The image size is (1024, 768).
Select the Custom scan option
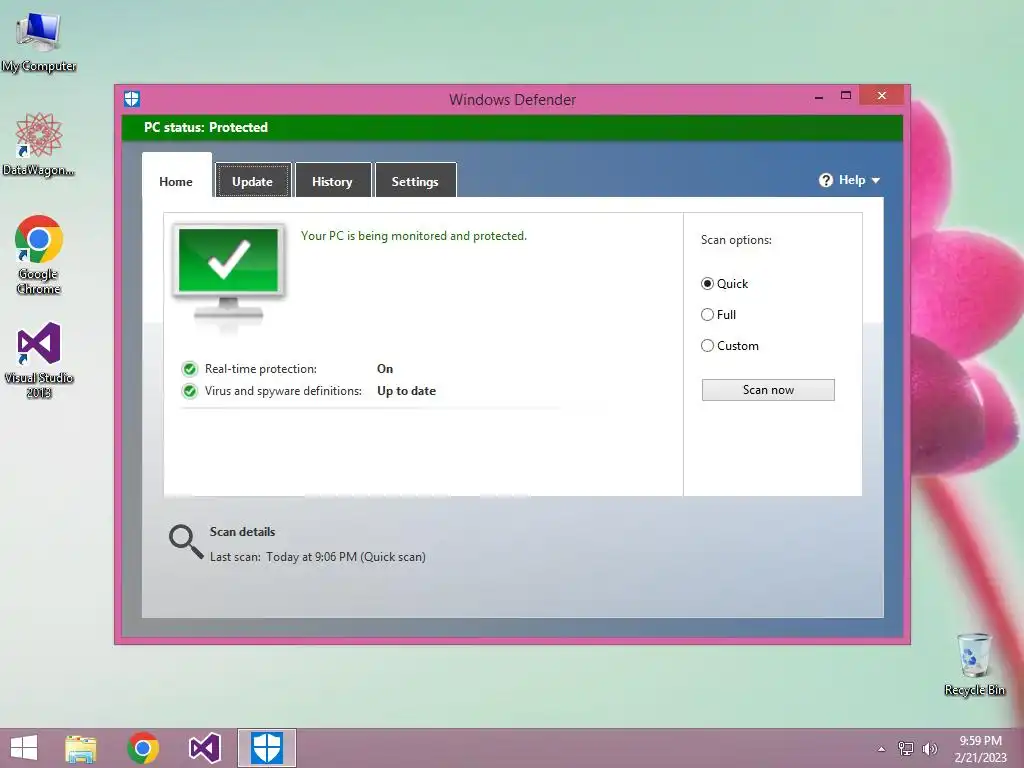(x=729, y=346)
